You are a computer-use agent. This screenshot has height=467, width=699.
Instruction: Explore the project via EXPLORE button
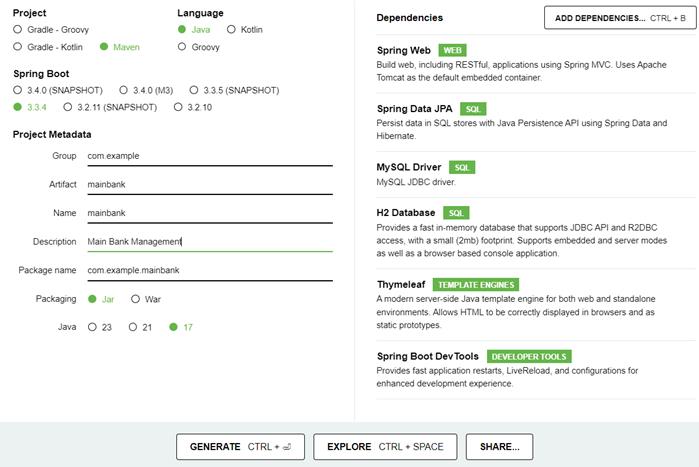click(385, 447)
